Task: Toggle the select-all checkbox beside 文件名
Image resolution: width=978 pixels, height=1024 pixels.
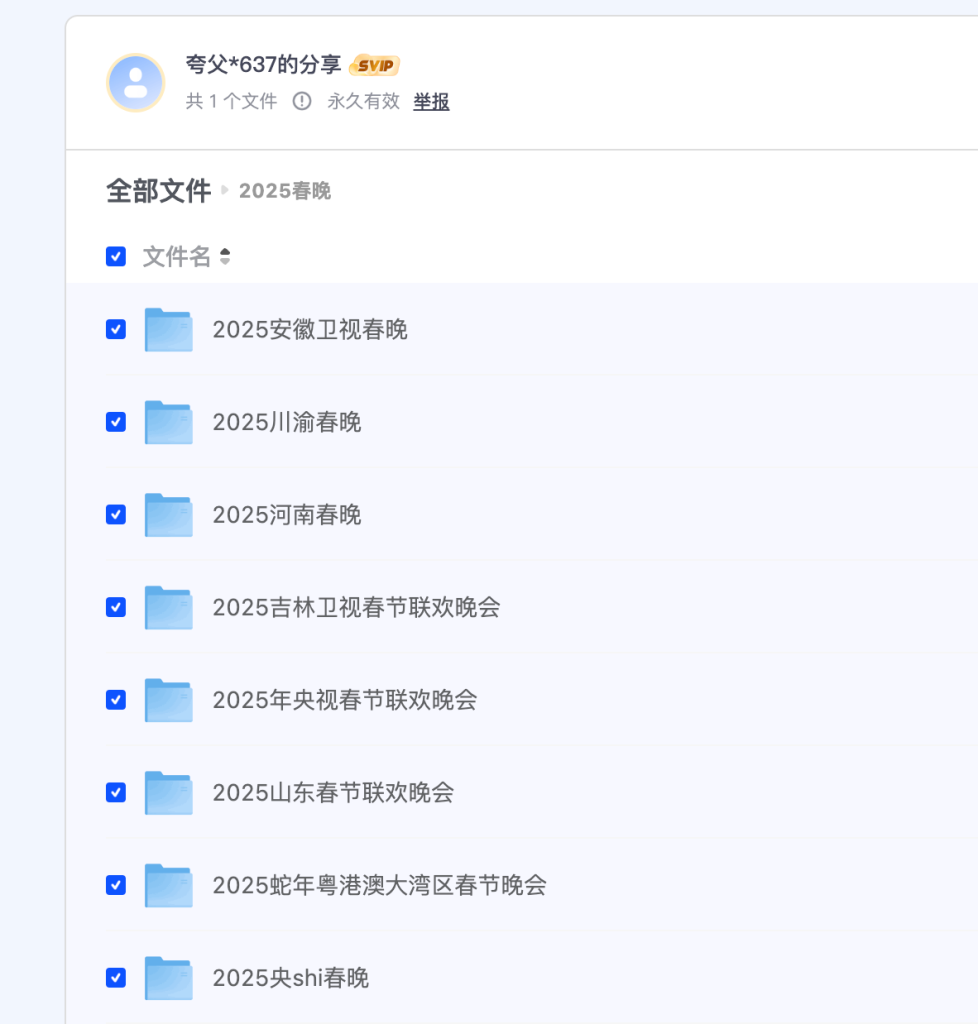Action: click(116, 257)
